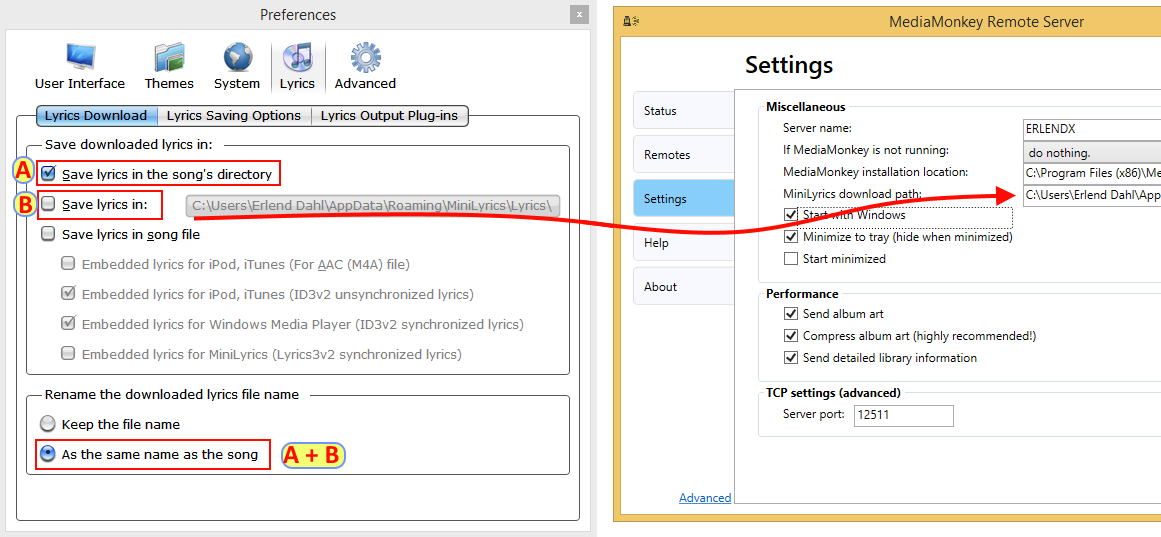Click MediaMonkey Remote Server title bar icon
The height and width of the screenshot is (537, 1161).
(631, 22)
